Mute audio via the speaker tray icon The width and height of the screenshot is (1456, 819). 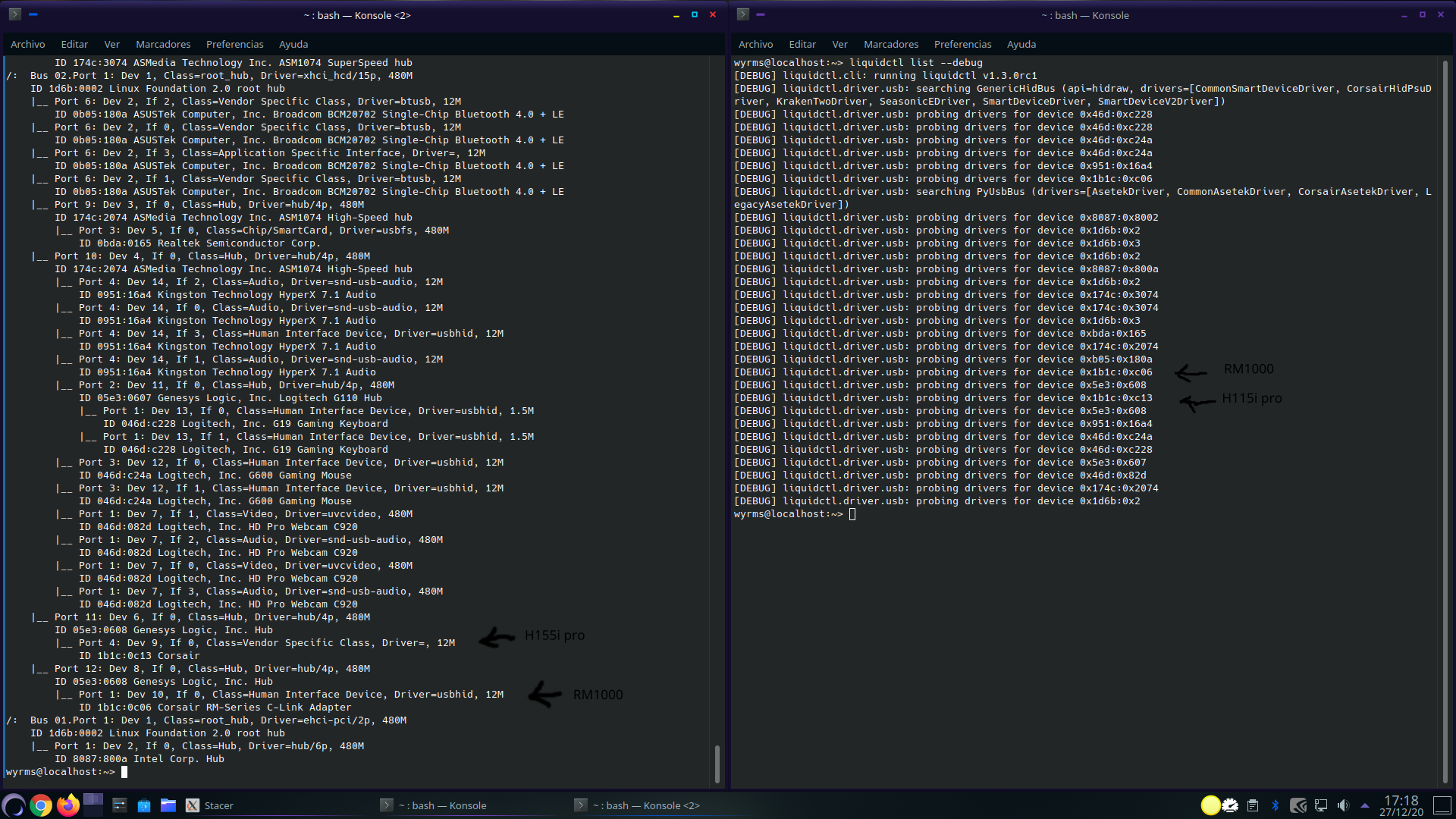coord(1344,805)
